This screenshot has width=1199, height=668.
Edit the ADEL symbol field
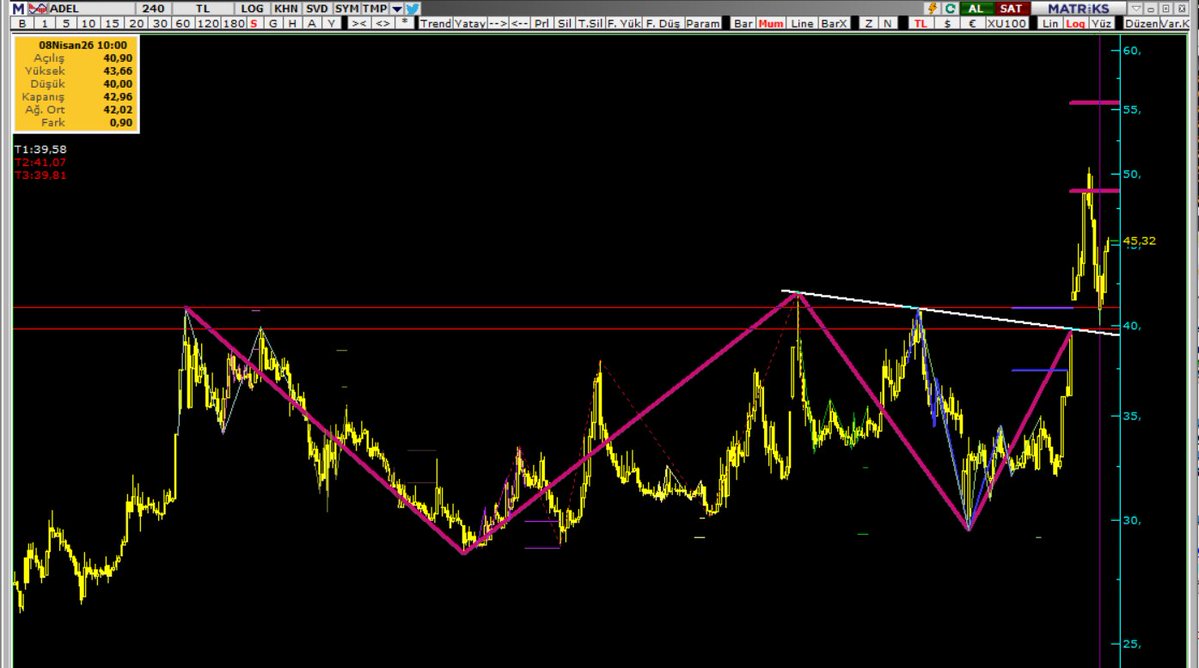click(x=90, y=8)
